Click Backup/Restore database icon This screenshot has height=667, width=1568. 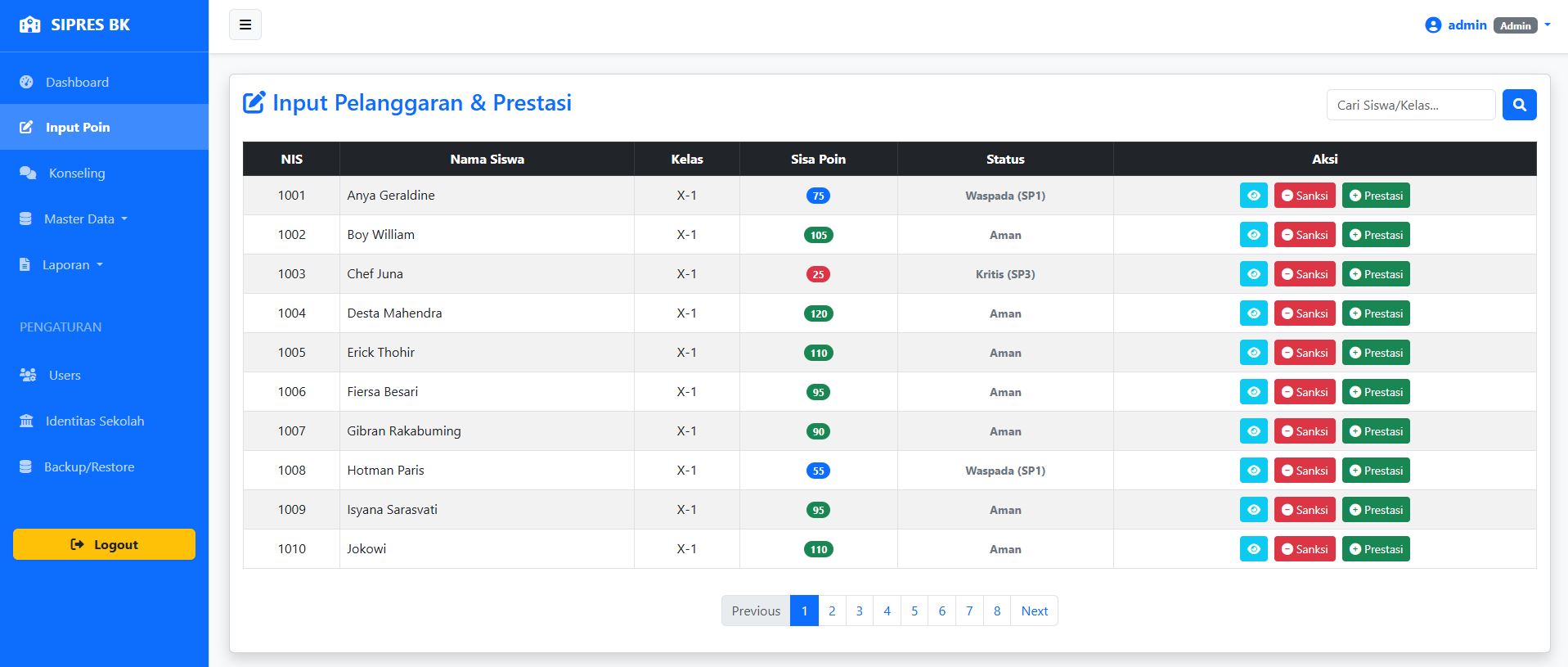pyautogui.click(x=26, y=466)
